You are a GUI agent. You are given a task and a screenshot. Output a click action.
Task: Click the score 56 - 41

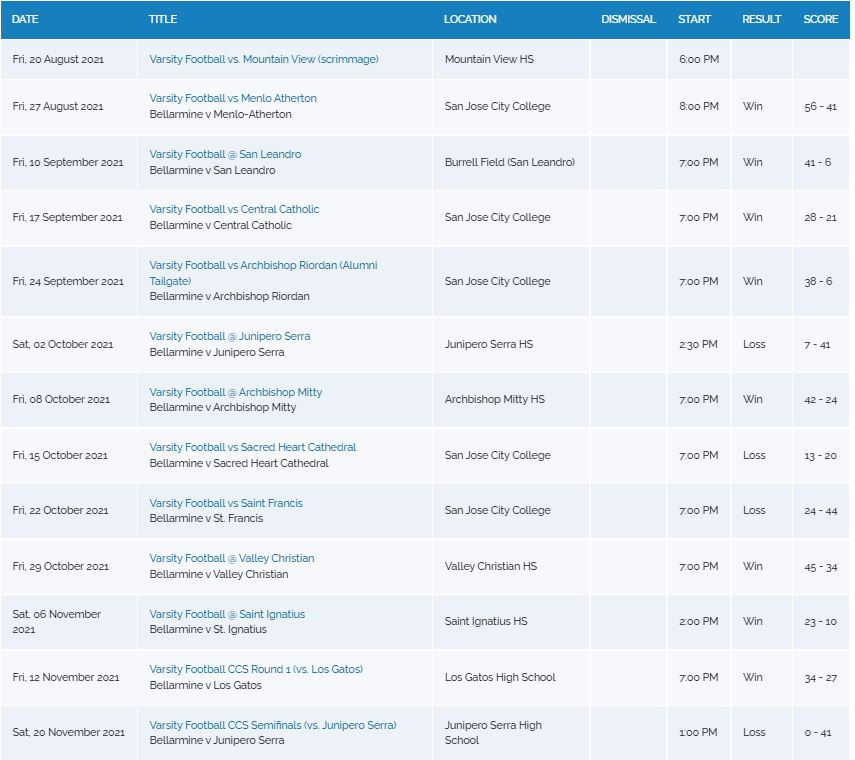(820, 106)
